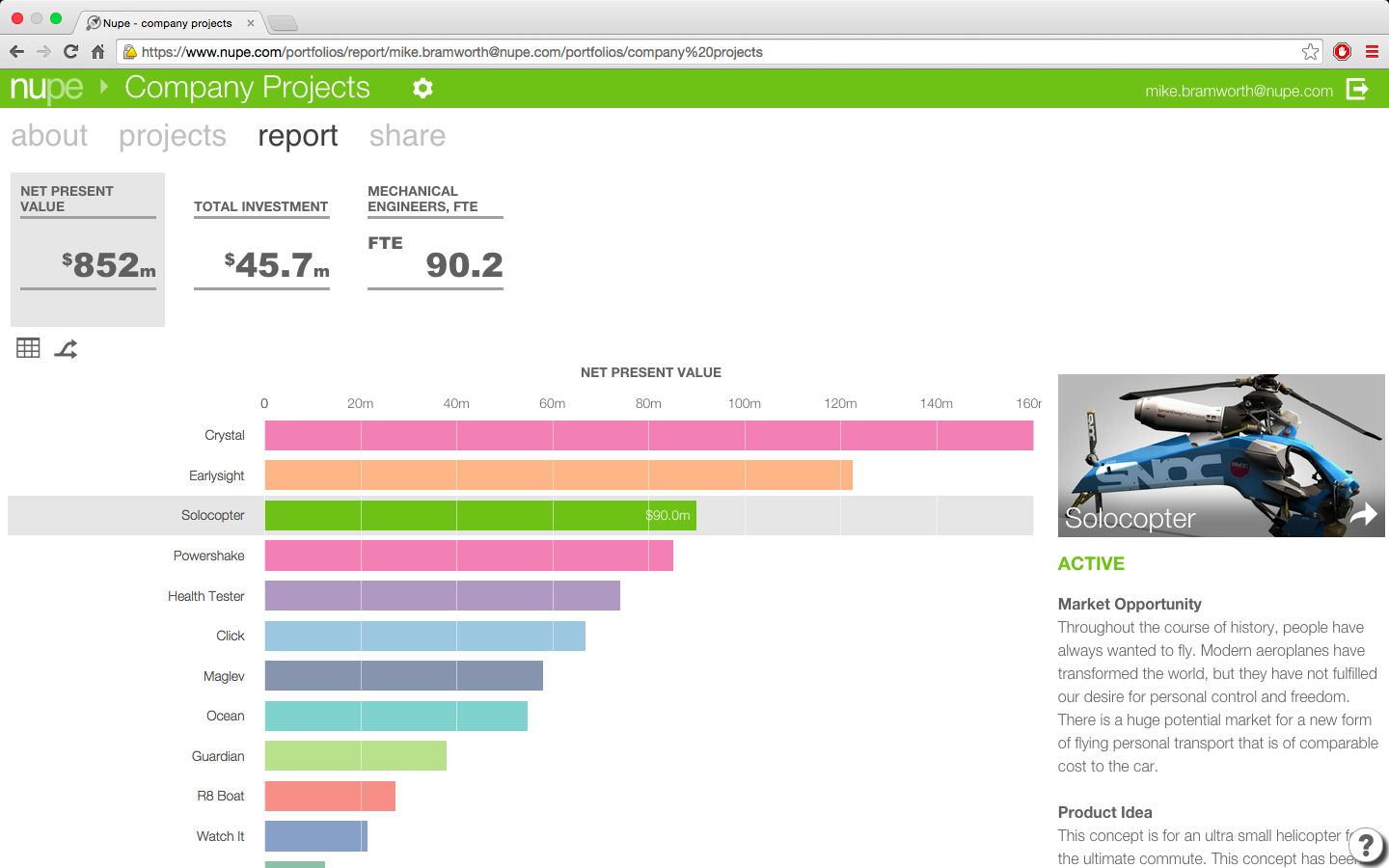
Task: Open portfolio settings gear icon
Action: pos(422,88)
